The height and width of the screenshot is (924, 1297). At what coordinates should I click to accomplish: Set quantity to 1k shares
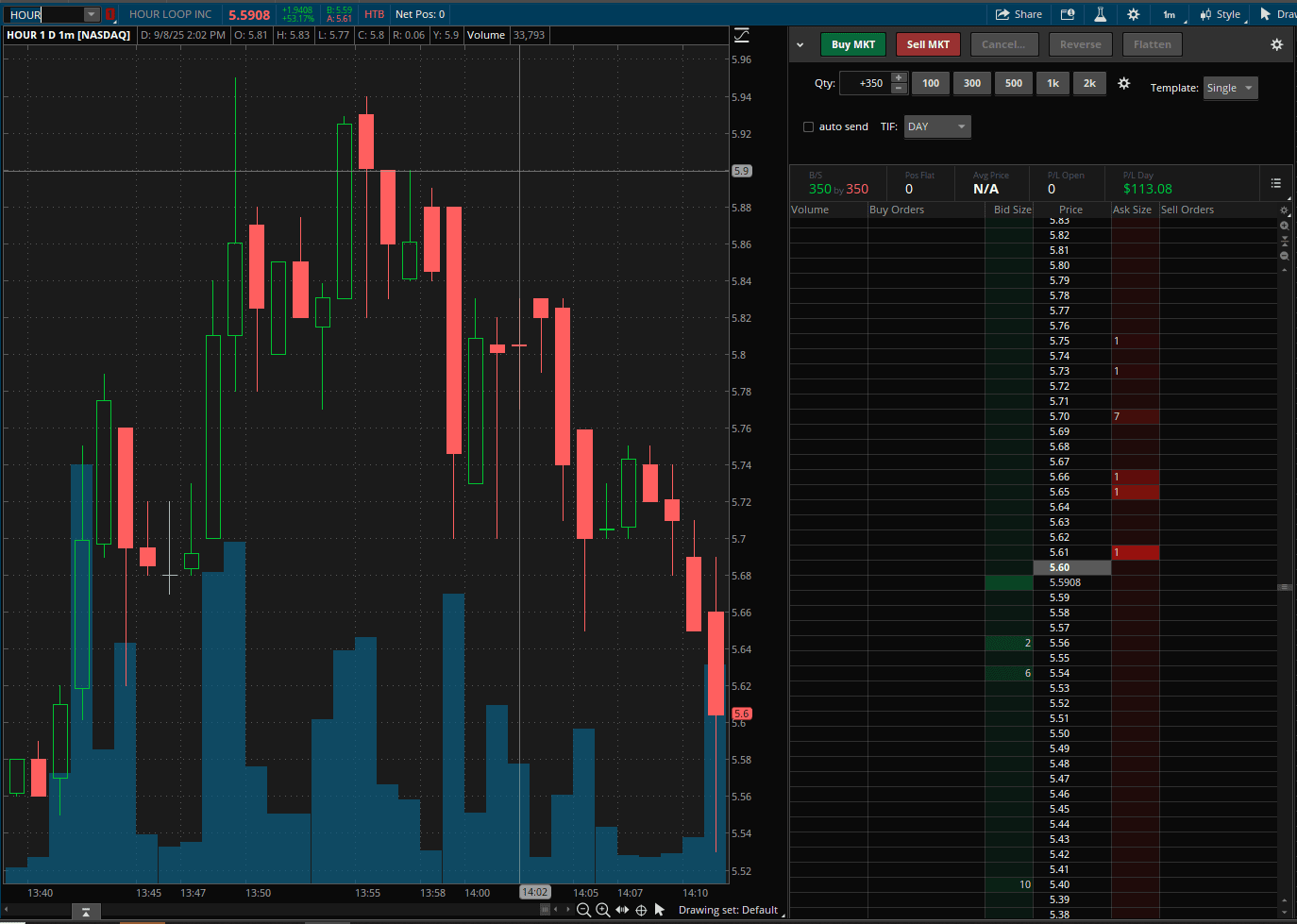click(1053, 83)
